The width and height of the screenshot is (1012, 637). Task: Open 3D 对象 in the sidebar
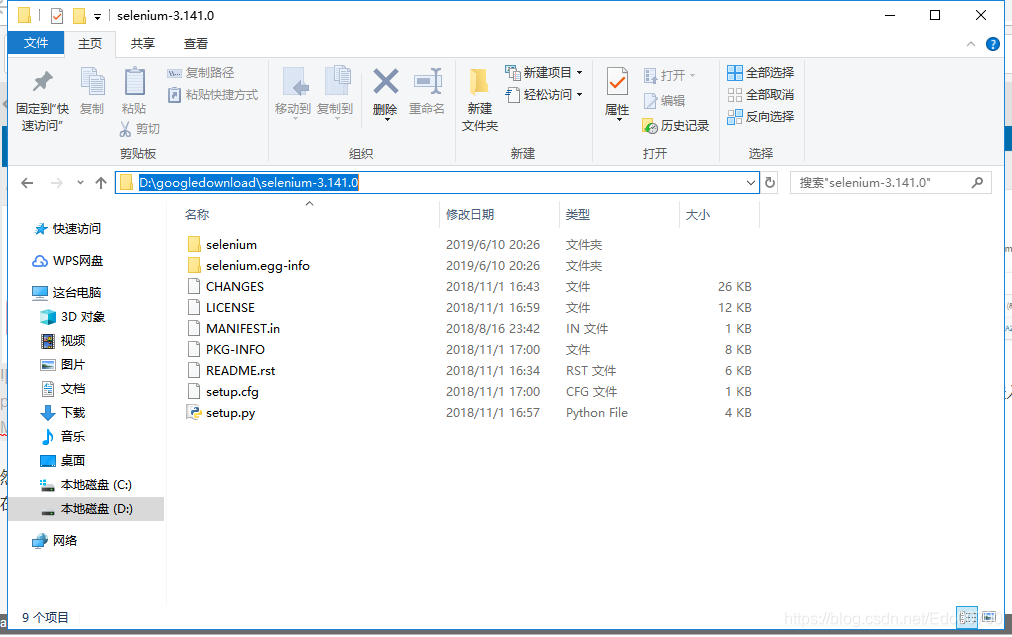pyautogui.click(x=73, y=317)
